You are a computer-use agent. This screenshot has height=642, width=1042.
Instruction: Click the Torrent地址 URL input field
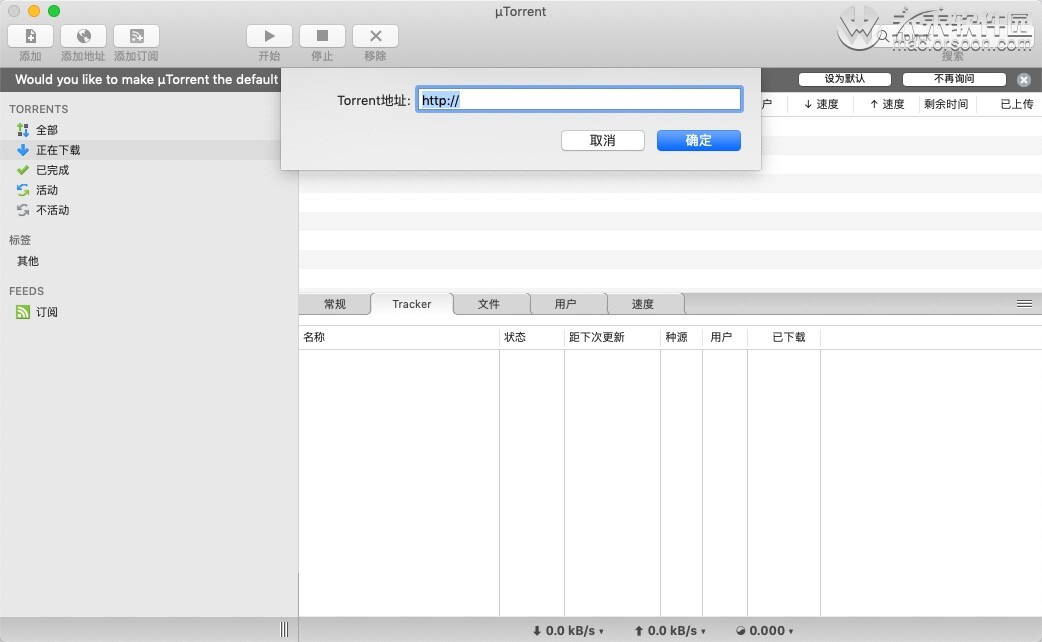coord(579,100)
